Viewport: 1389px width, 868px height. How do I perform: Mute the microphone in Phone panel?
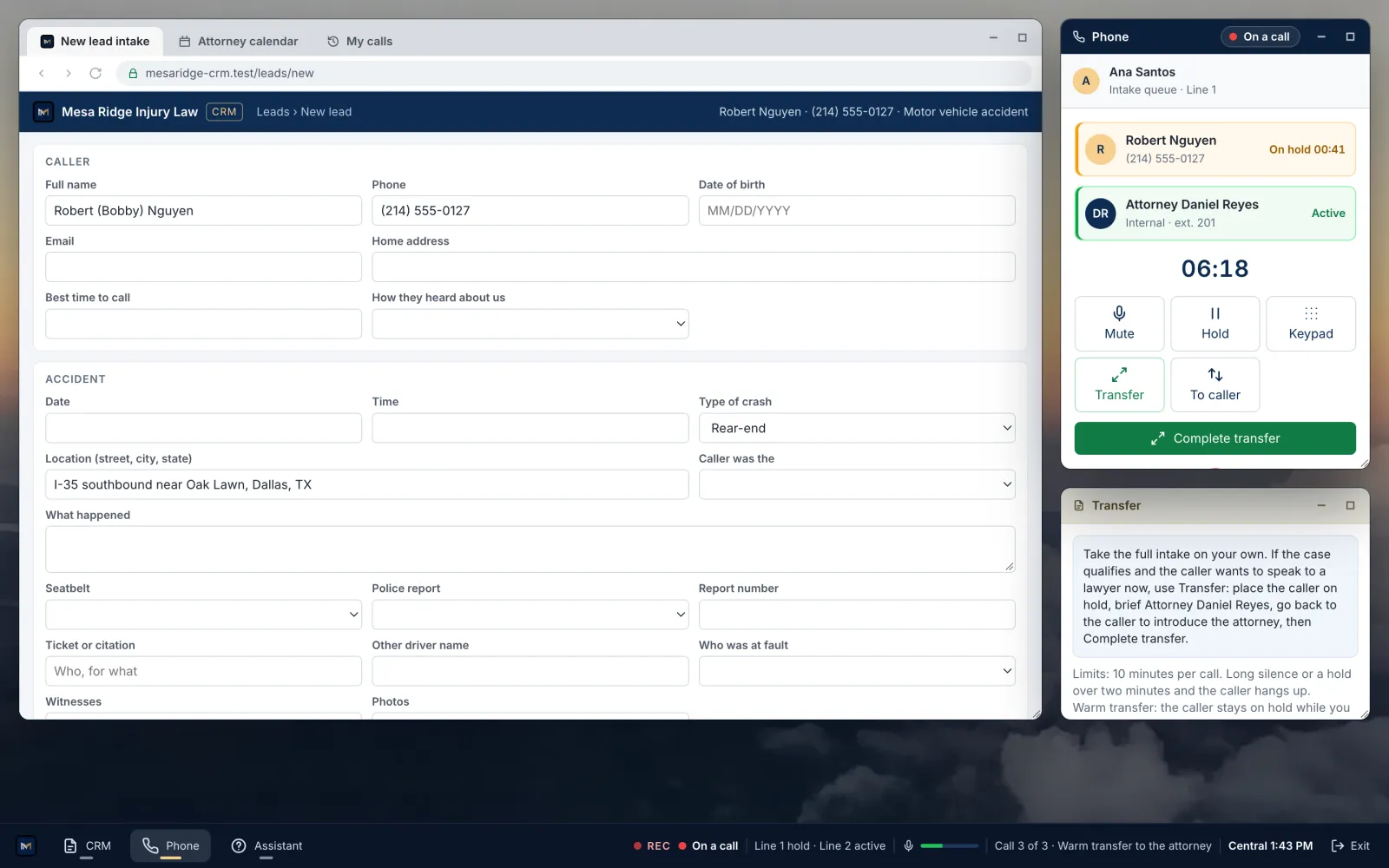pos(1119,324)
